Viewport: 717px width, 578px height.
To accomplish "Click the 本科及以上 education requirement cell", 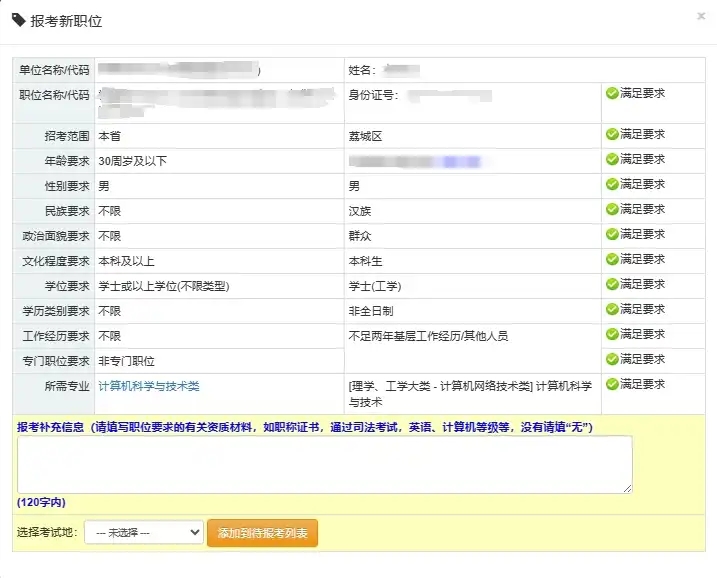I will point(219,261).
